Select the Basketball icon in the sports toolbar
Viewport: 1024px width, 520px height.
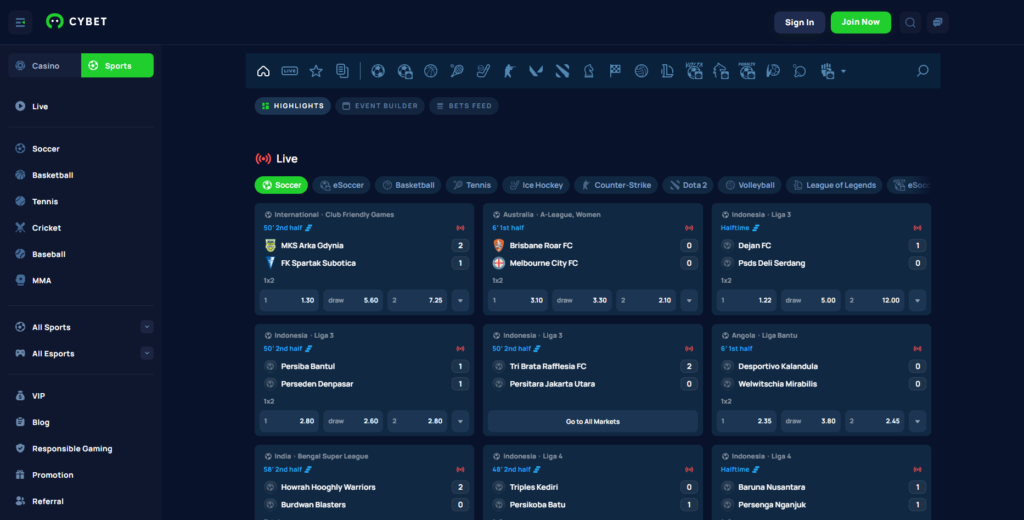pos(430,71)
